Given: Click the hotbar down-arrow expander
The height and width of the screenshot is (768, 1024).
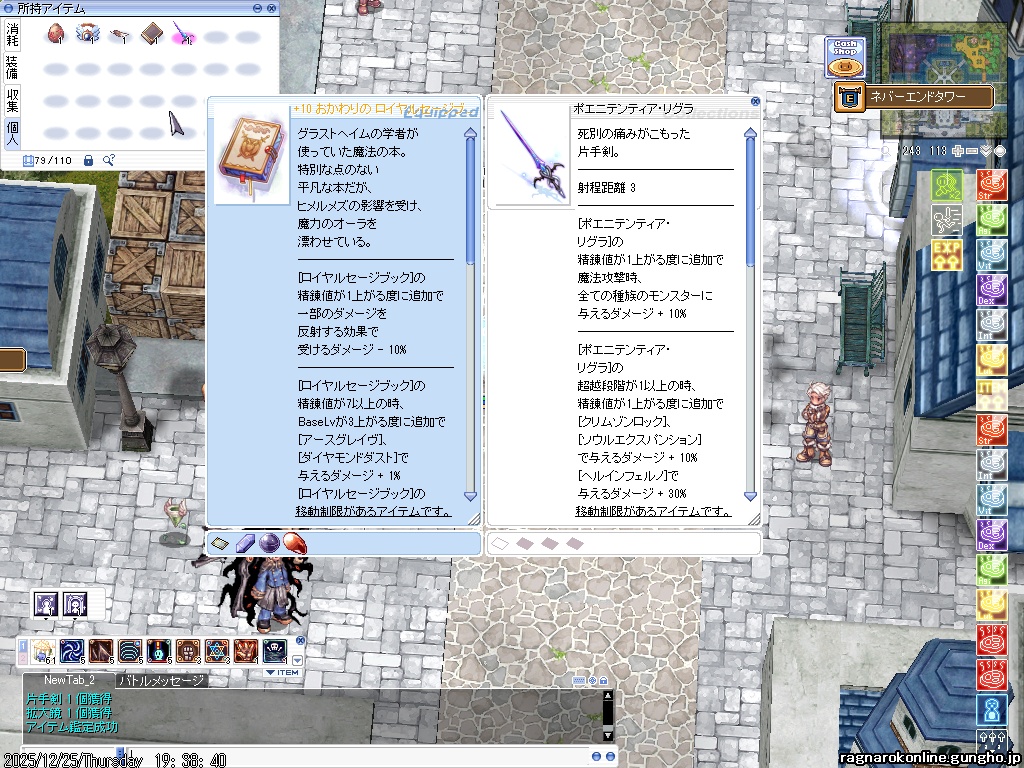Looking at the screenshot, I should pyautogui.click(x=296, y=661).
